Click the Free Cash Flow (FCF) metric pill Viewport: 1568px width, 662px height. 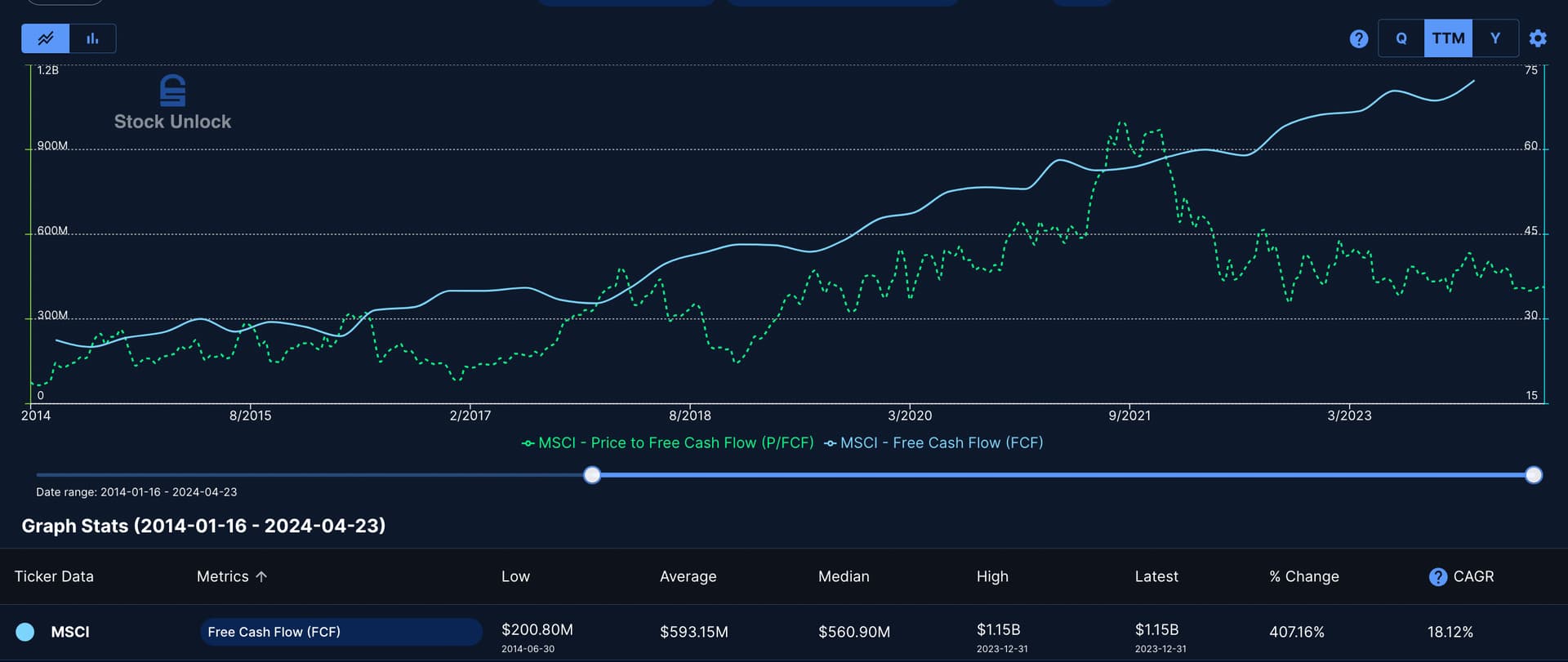(341, 632)
